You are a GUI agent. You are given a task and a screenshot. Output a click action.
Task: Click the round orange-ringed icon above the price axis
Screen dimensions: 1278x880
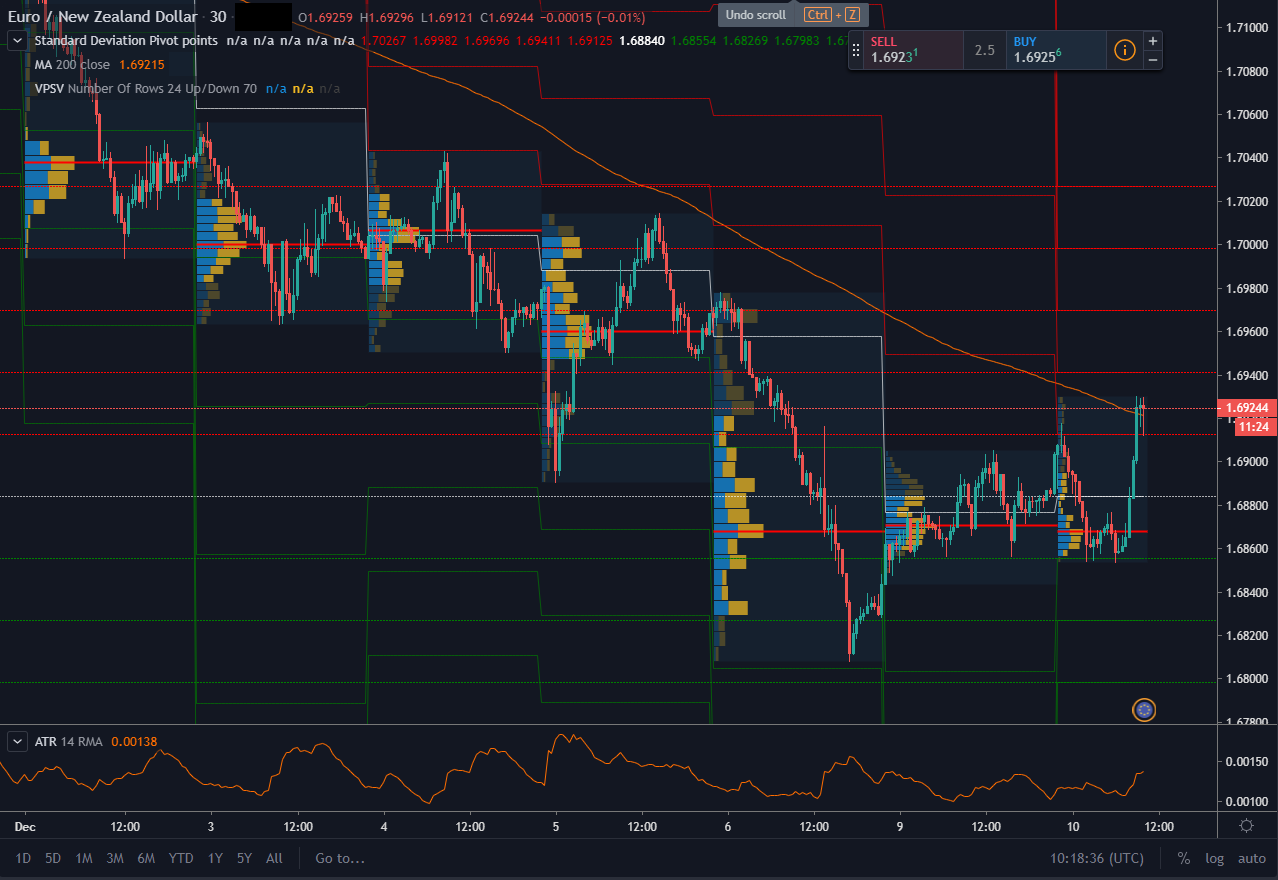[x=1145, y=710]
